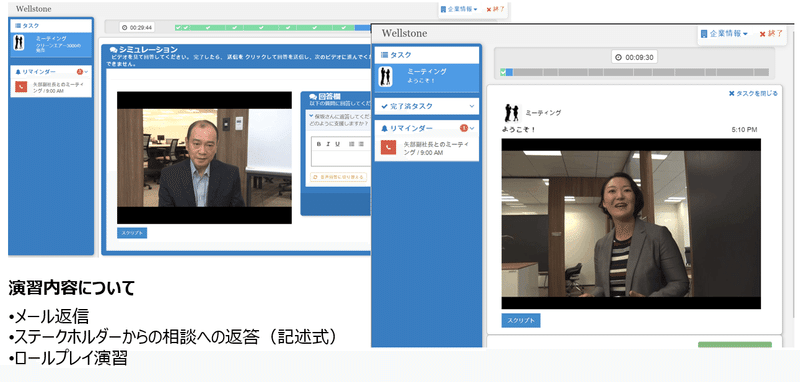The image size is (800, 382).
Task: Click the Wellstone logo in the rear window
Action: 33,9
